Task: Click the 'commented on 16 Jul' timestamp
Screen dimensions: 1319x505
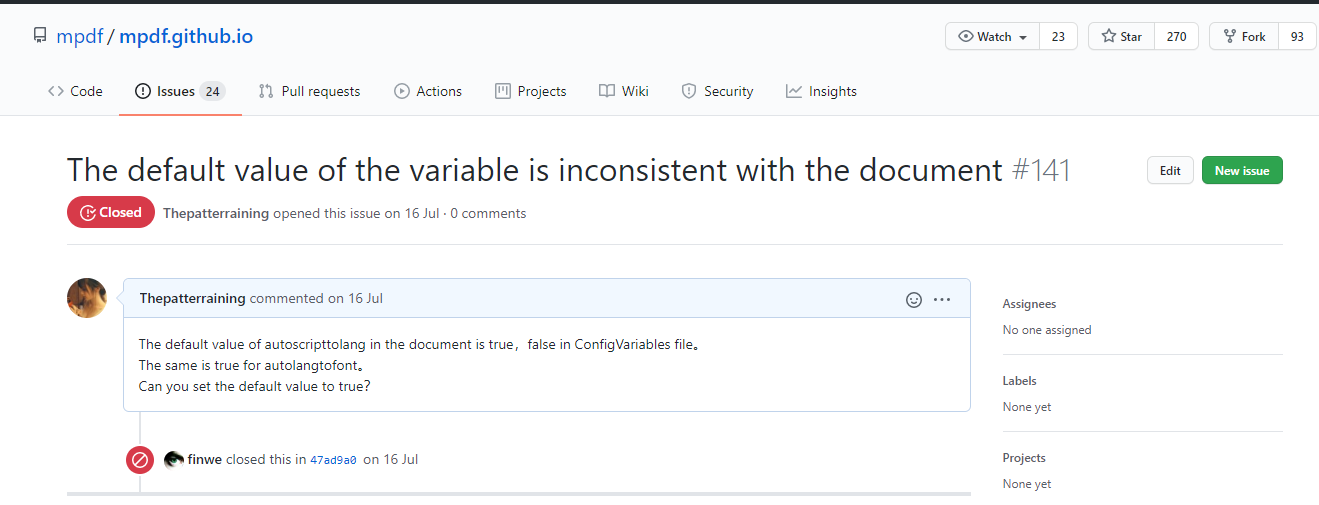Action: click(316, 298)
